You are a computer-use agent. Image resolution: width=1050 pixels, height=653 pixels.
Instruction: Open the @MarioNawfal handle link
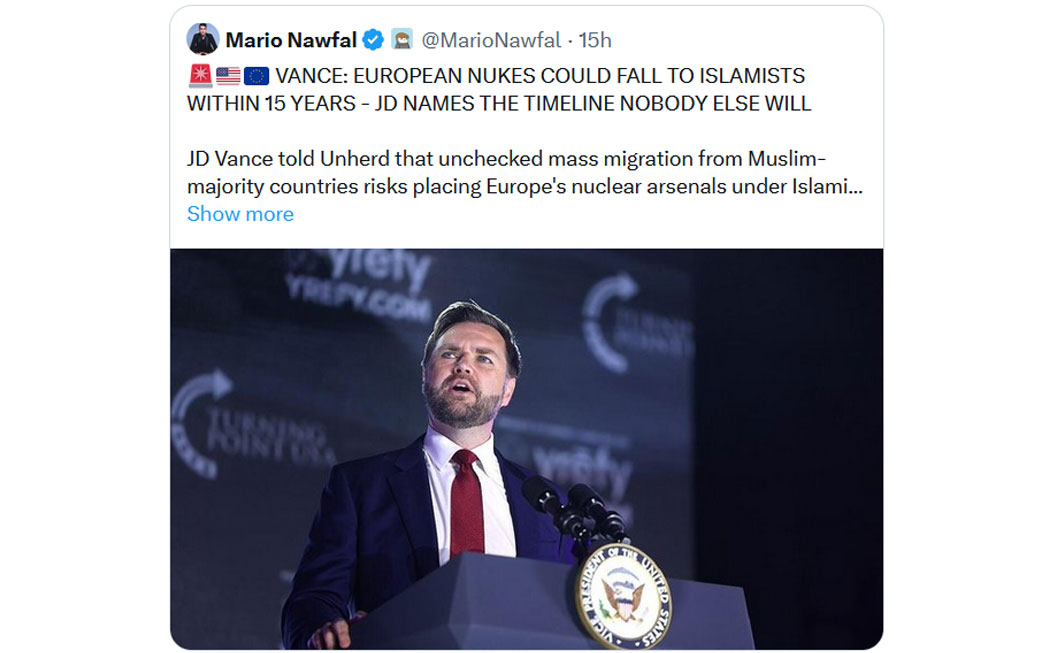(x=492, y=40)
